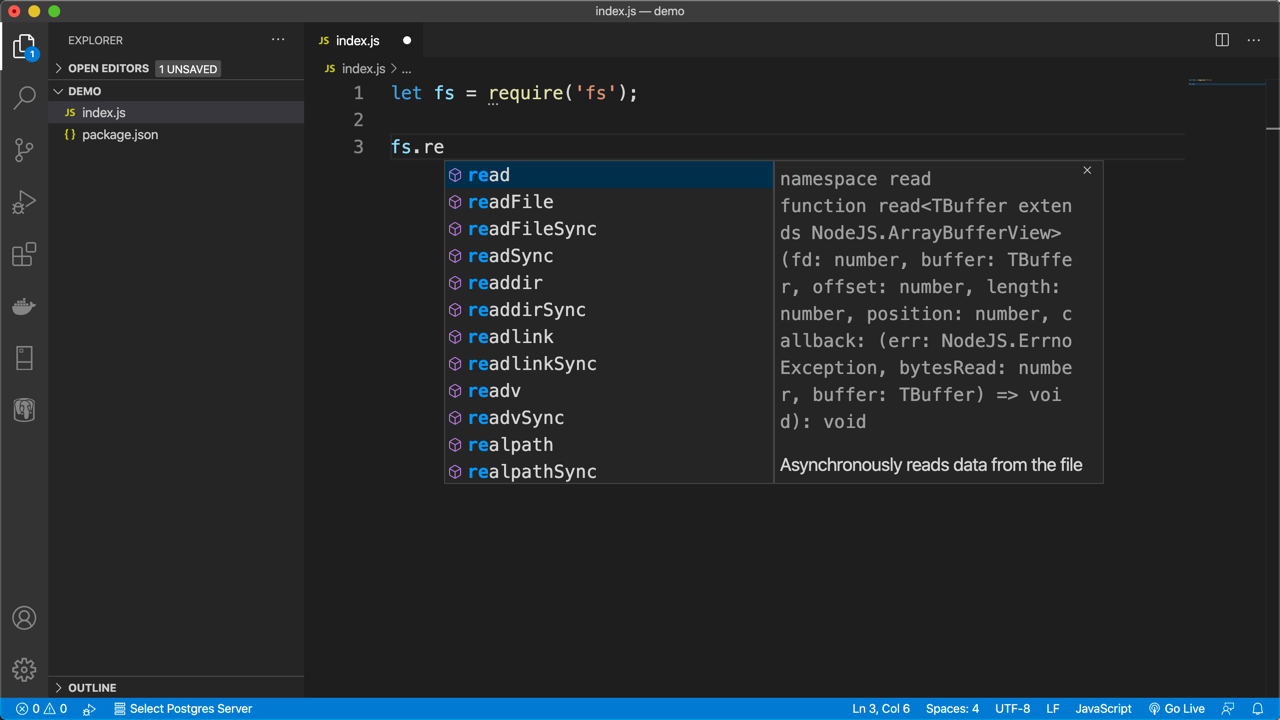Open the Explorer view in activity bar
The image size is (1280, 720).
click(24, 47)
